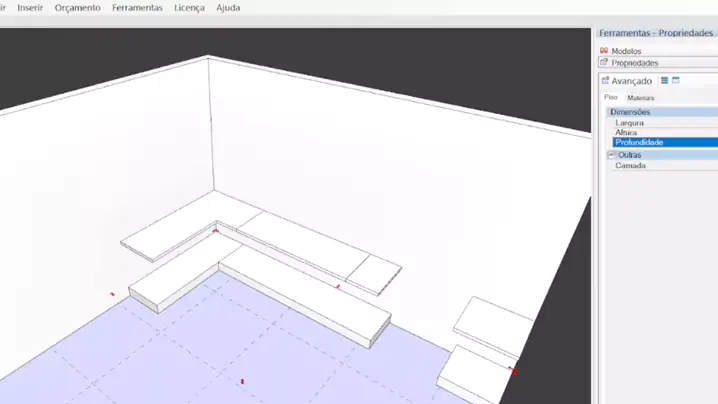Select the Altura property
Screen dimensions: 718x404
click(627, 133)
